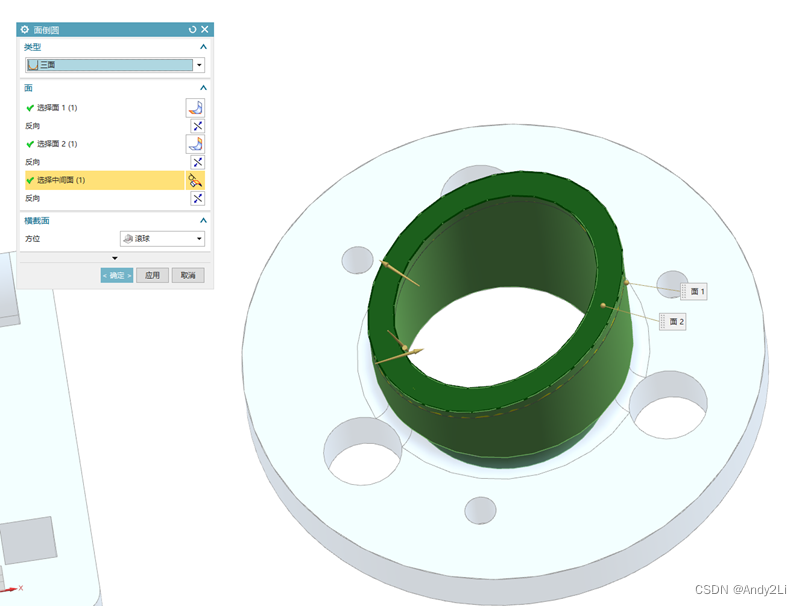Select the highlighted 选择中间面 (1) row
The width and height of the screenshot is (802, 606).
click(x=104, y=180)
